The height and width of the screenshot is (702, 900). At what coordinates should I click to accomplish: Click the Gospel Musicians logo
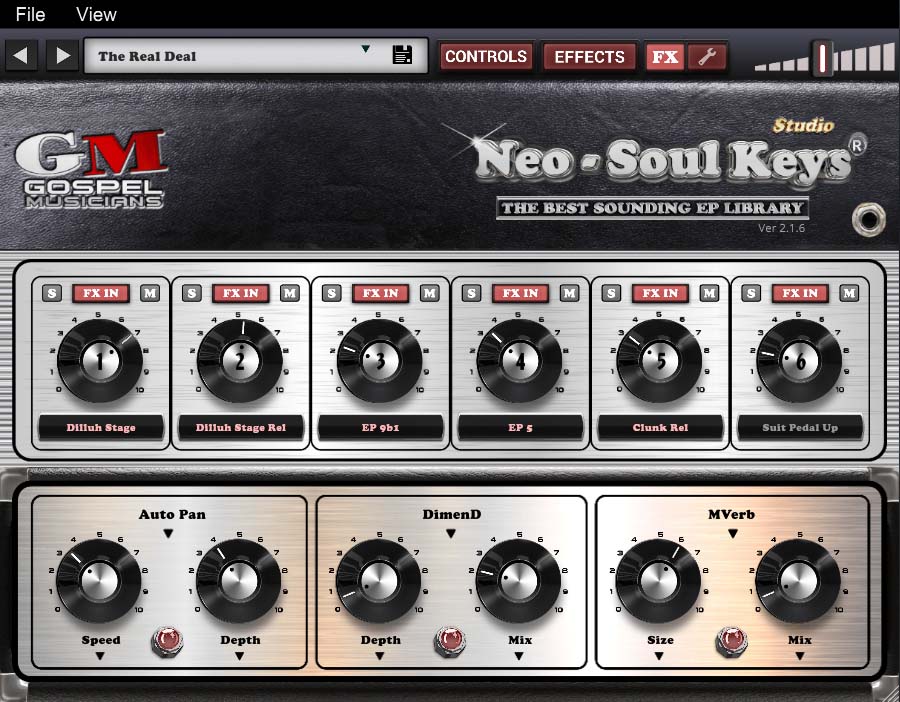91,169
